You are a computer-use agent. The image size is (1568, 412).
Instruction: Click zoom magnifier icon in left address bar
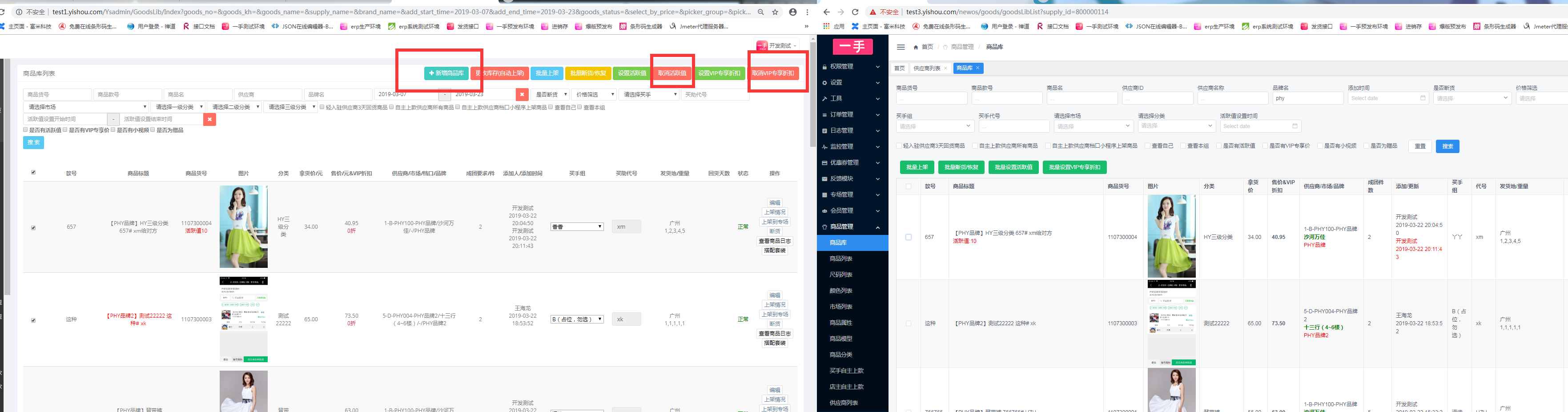click(760, 12)
